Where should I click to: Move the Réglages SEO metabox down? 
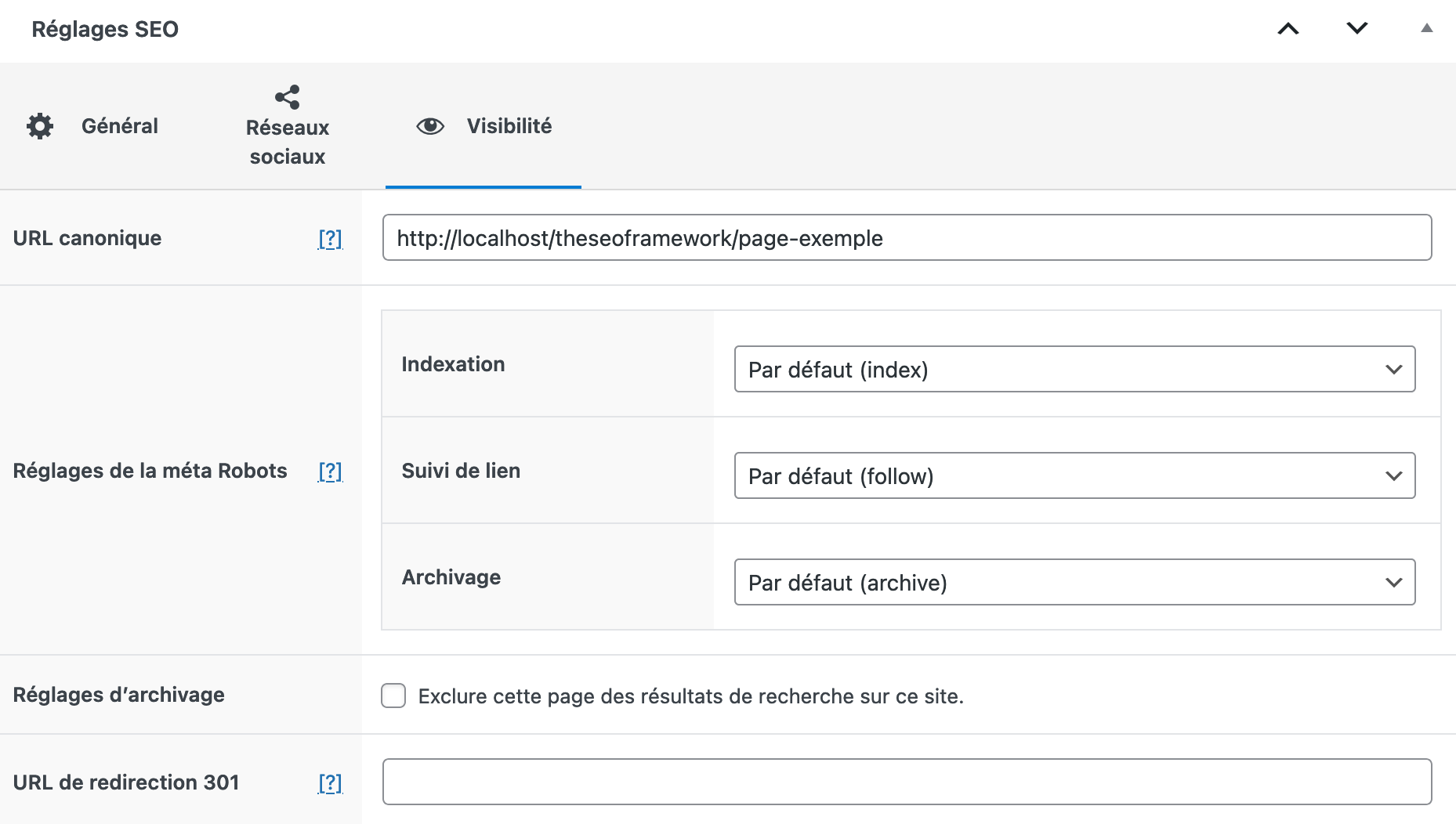[1356, 29]
